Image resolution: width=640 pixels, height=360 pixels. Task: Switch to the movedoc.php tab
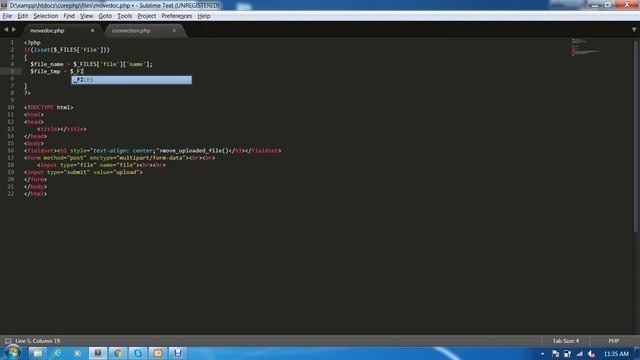point(47,31)
